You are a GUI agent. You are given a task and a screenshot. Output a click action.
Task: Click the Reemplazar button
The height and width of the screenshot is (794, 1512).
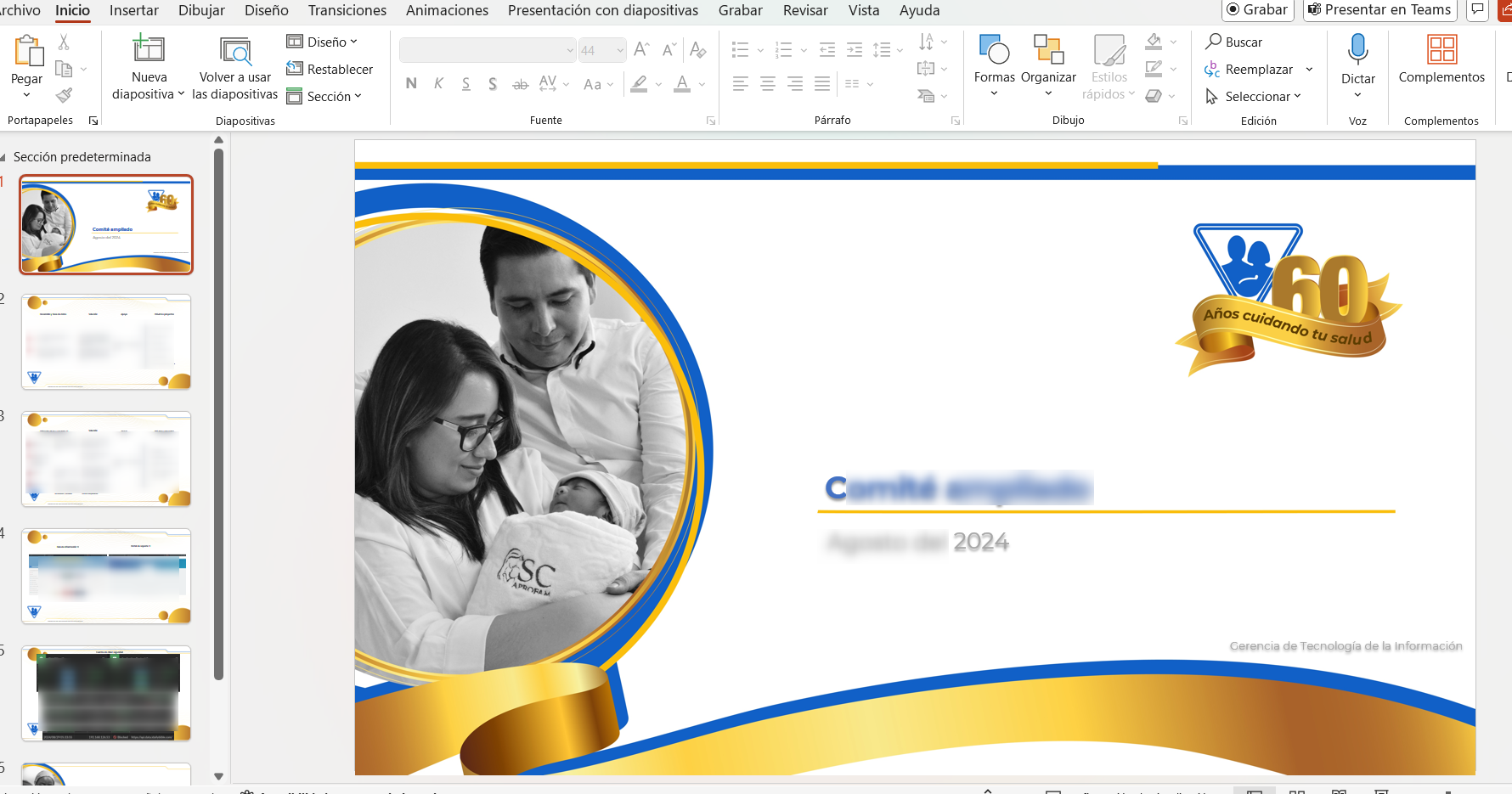point(1249,69)
